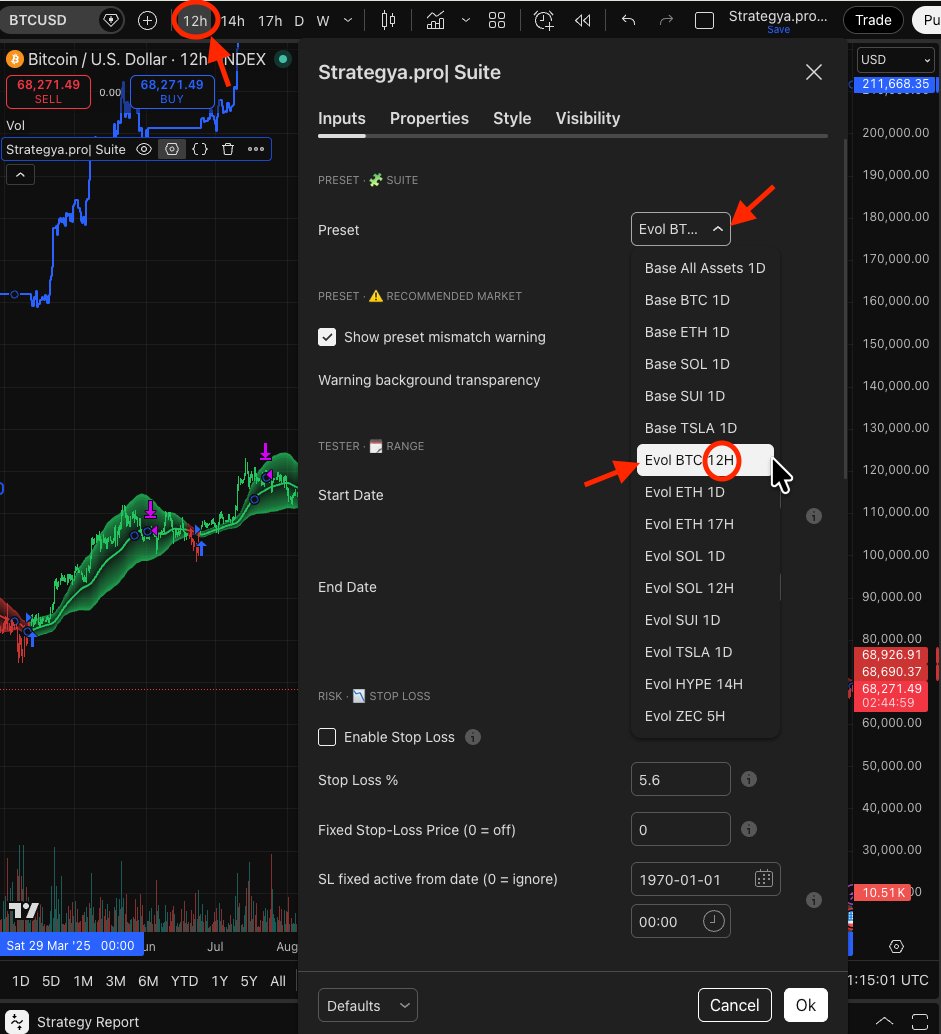Select Base SOL 1D preset
Viewport: 941px width, 1034px height.
pos(705,364)
